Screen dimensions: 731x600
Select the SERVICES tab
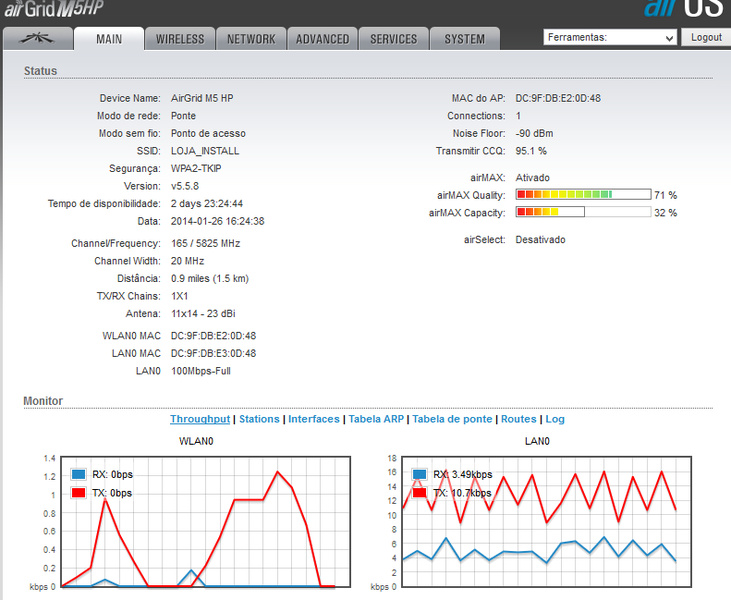(x=394, y=39)
